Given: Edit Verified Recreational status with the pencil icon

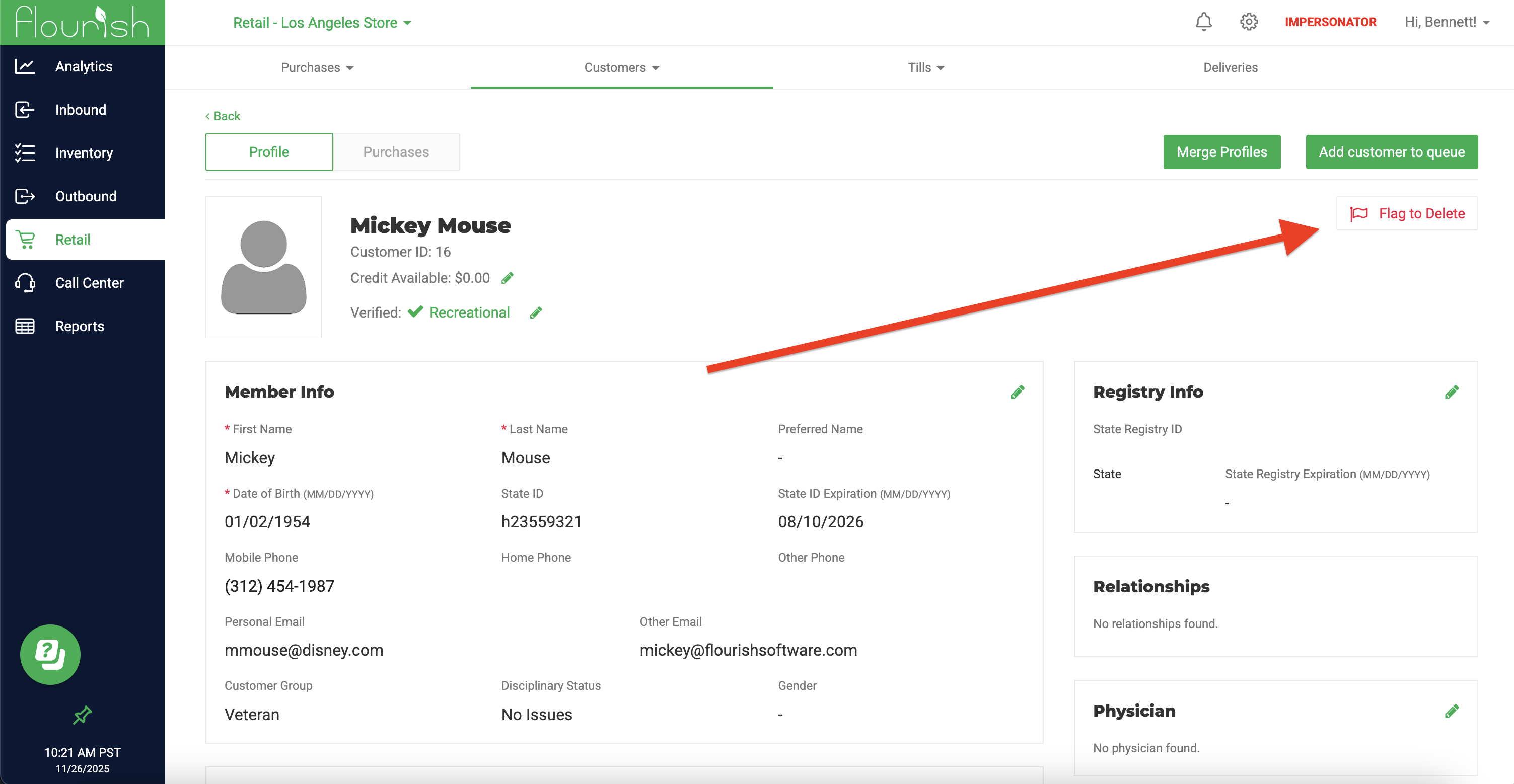Looking at the screenshot, I should coord(535,313).
